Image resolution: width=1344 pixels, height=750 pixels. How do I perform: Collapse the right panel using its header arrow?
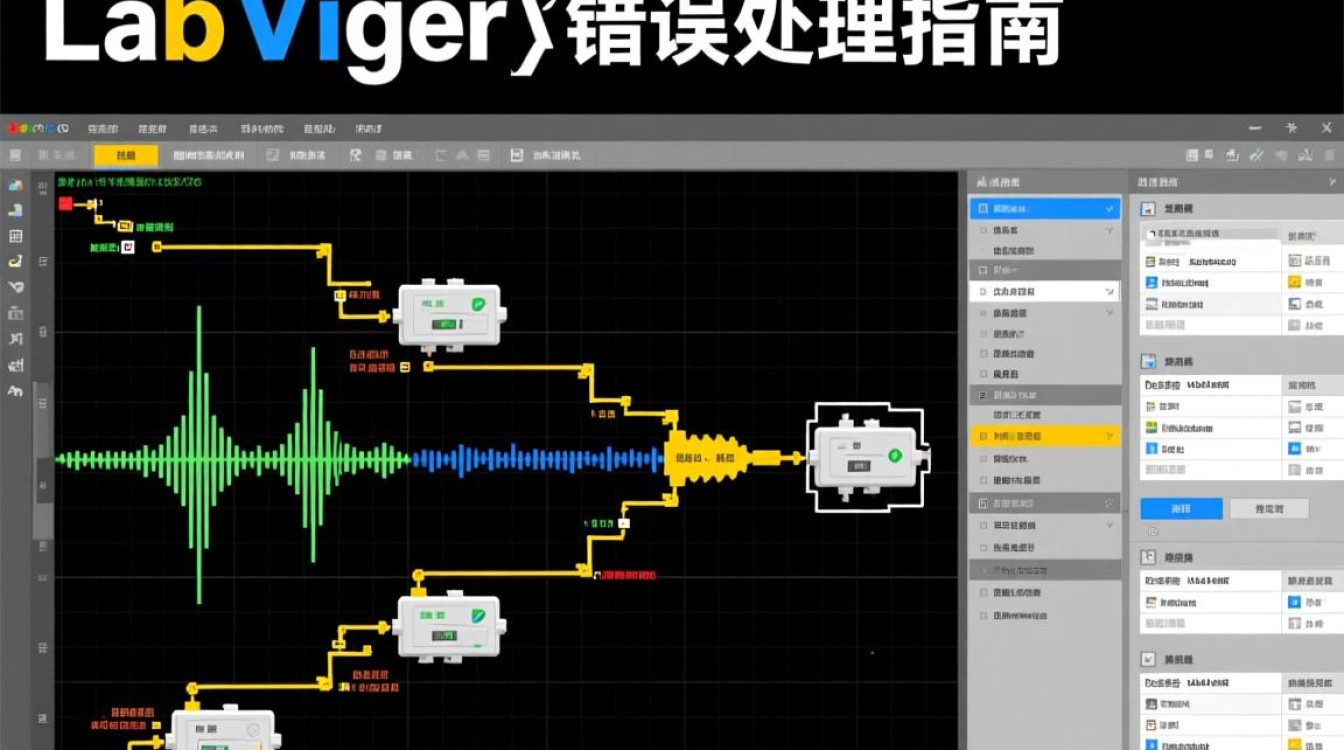tap(1331, 182)
